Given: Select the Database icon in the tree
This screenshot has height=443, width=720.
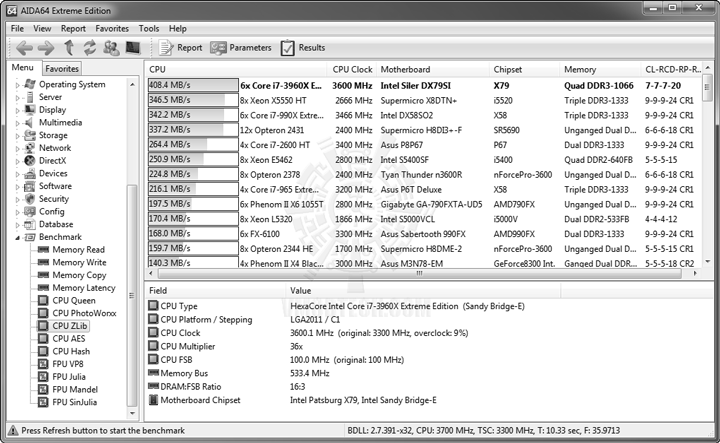Looking at the screenshot, I should tap(29, 224).
